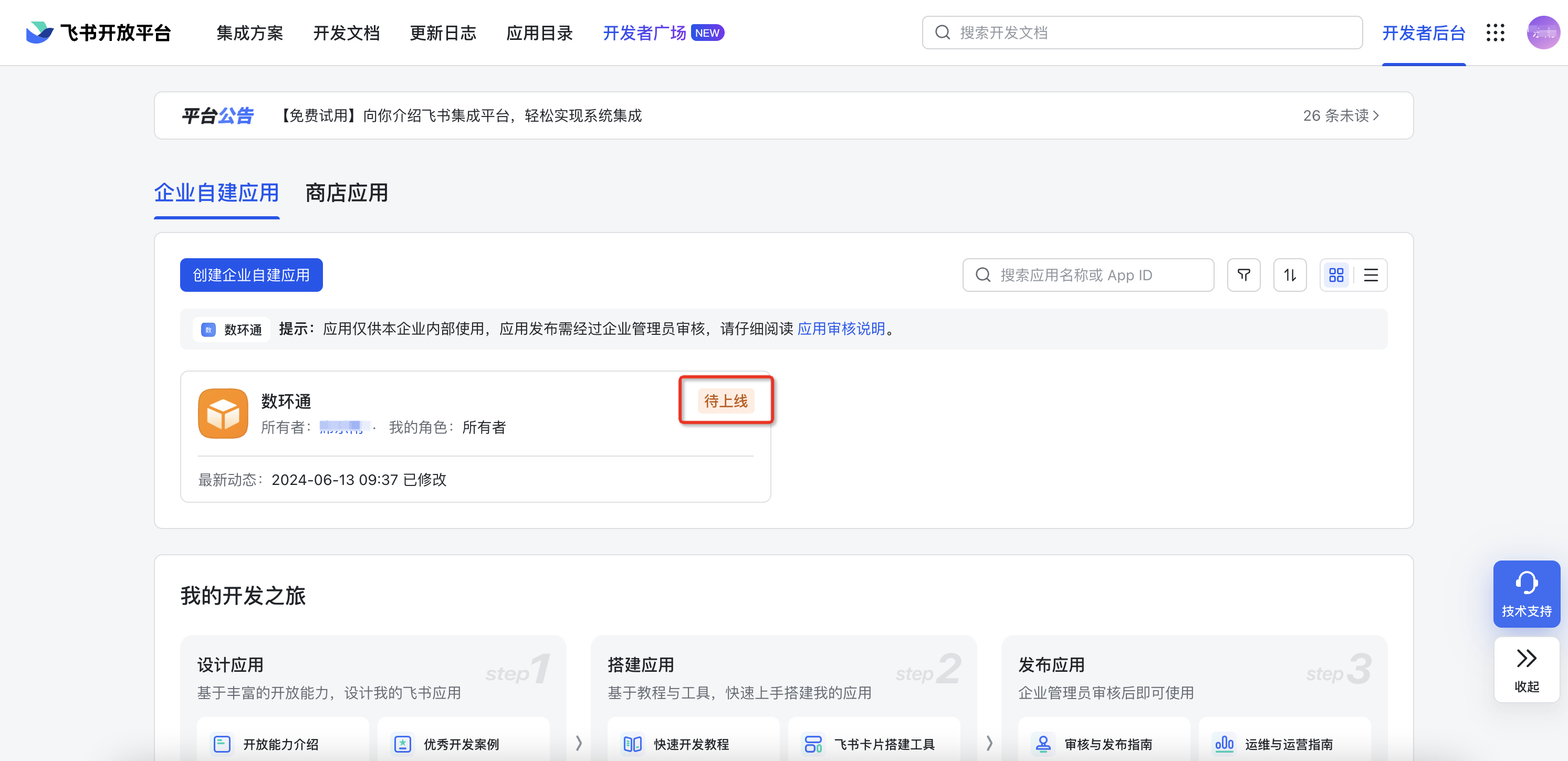Click the 运维与运营指南 chart icon
This screenshot has width=1568, height=761.
coord(1224,744)
